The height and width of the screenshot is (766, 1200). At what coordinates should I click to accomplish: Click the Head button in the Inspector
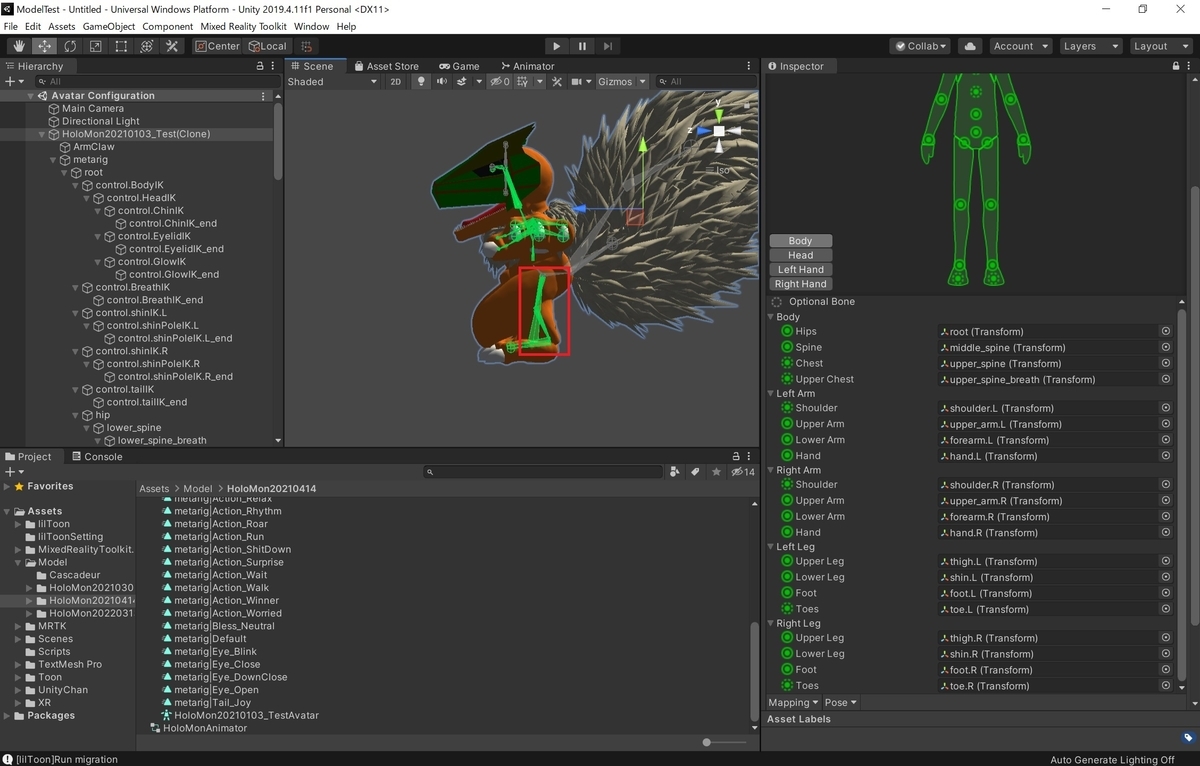(800, 255)
